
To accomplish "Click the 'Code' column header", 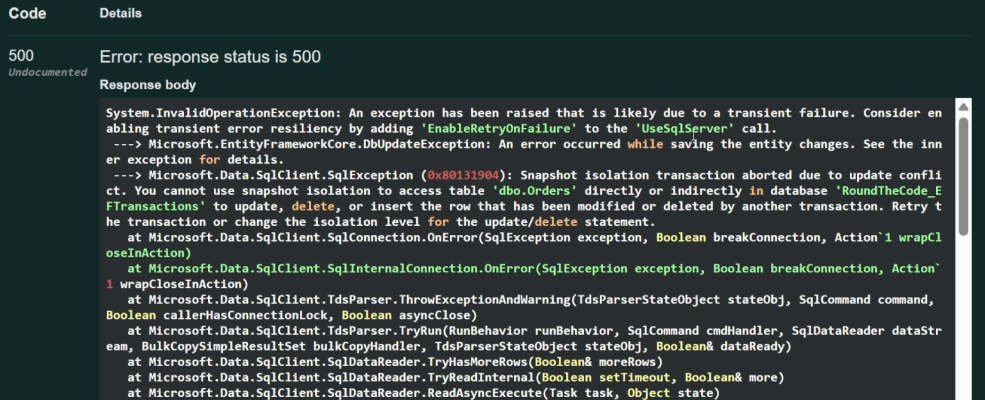I will click(x=26, y=14).
